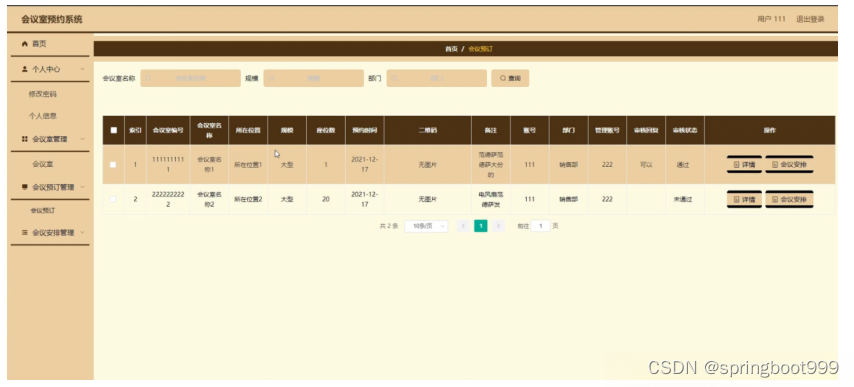854x387 pixels.
Task: Go to previous page with left arrow
Action: coord(463,226)
